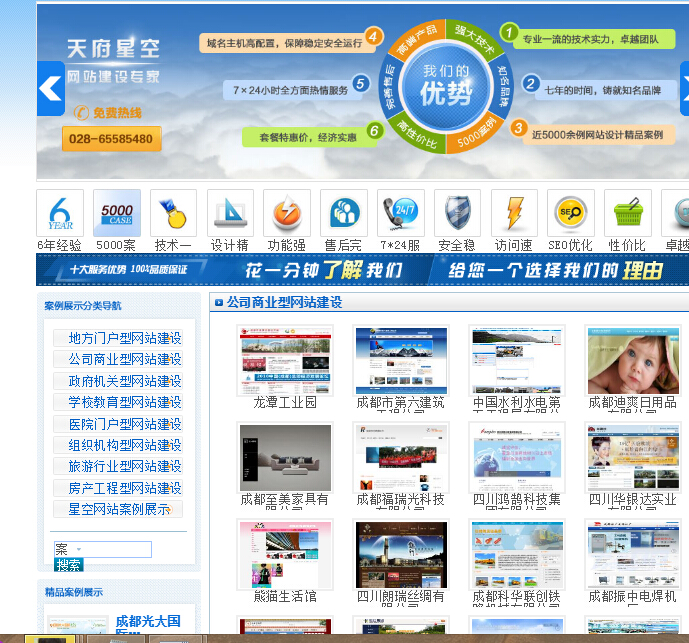This screenshot has height=643, width=689.
Task: Click the 我们的优势 center circle
Action: [446, 87]
